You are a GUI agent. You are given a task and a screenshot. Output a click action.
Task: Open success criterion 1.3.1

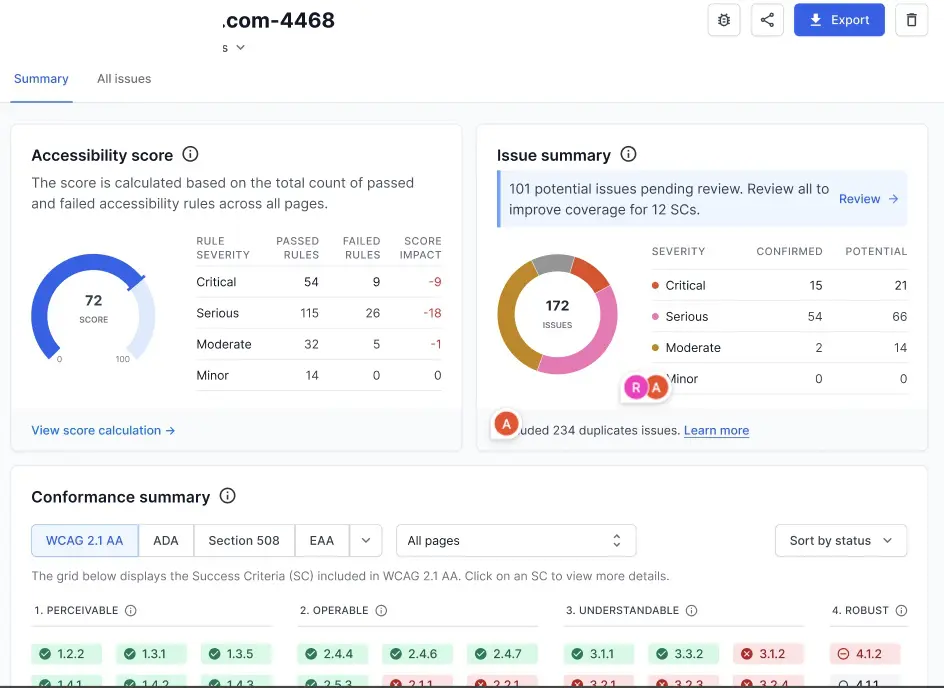click(151, 654)
